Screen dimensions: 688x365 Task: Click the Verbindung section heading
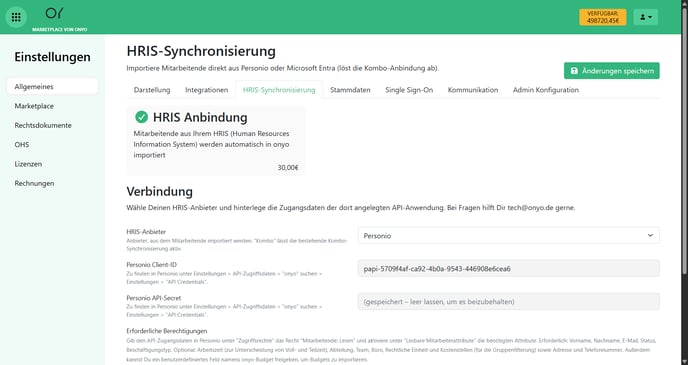[x=160, y=191]
